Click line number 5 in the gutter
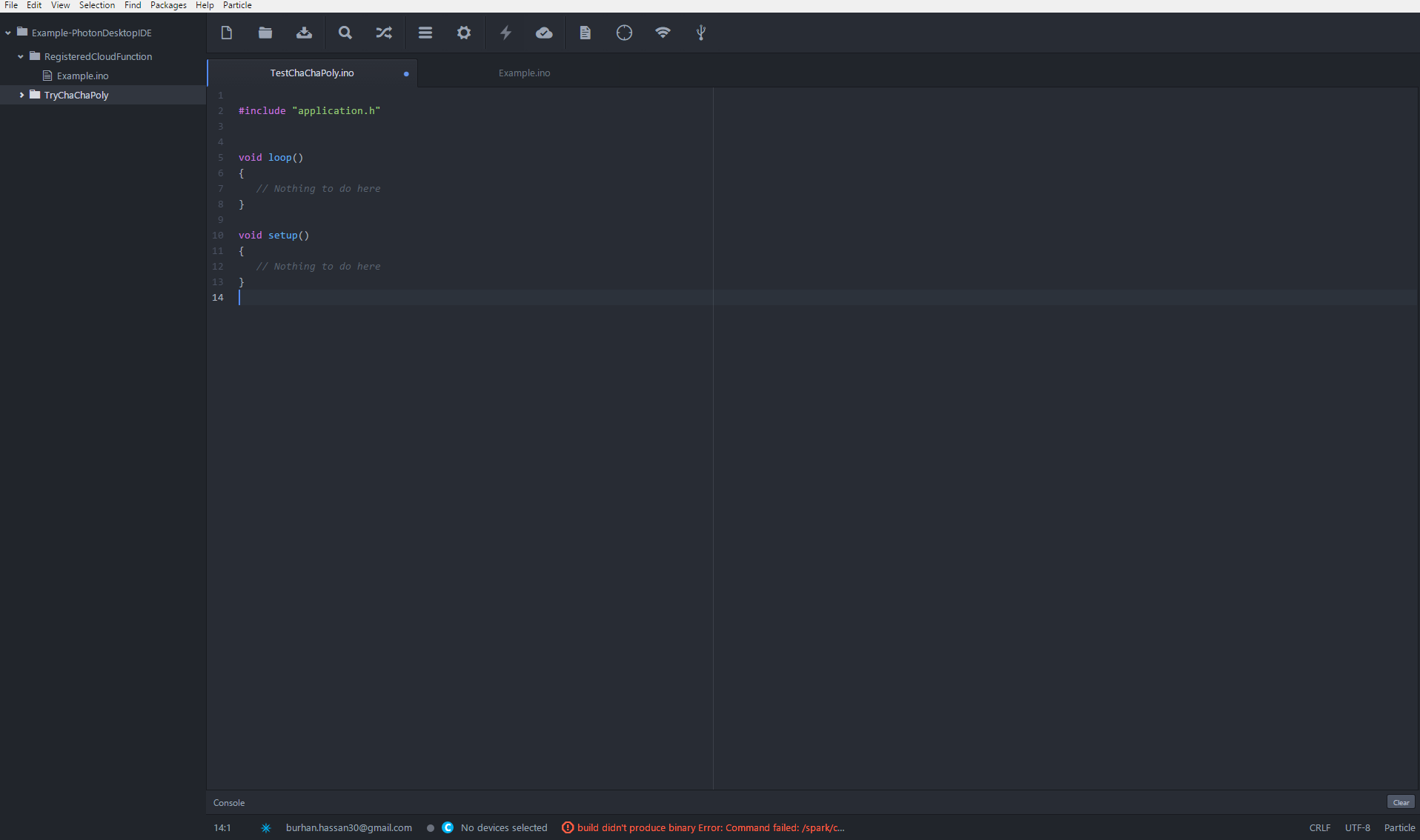1420x840 pixels. pyautogui.click(x=220, y=158)
